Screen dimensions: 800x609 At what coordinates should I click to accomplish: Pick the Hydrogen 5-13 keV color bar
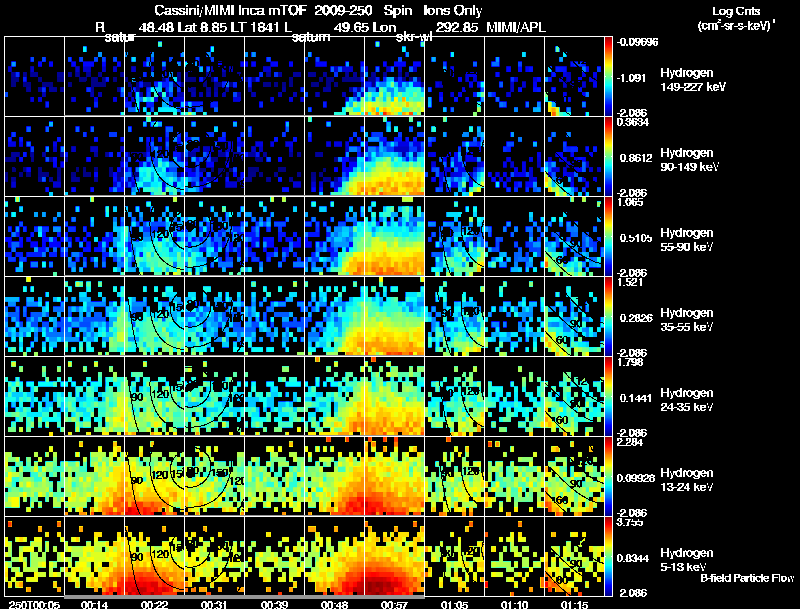tap(608, 556)
